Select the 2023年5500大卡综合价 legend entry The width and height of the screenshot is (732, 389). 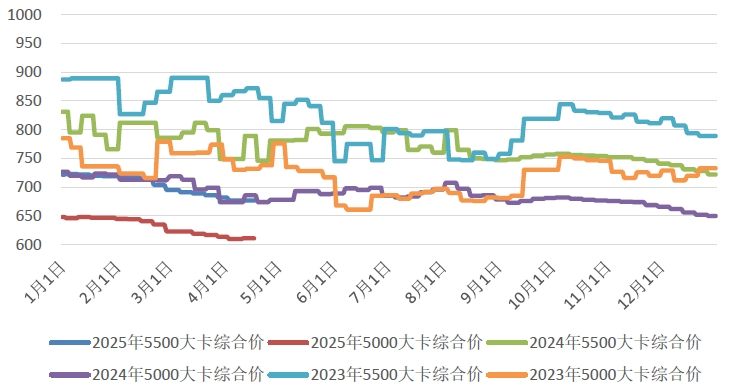tap(375, 374)
